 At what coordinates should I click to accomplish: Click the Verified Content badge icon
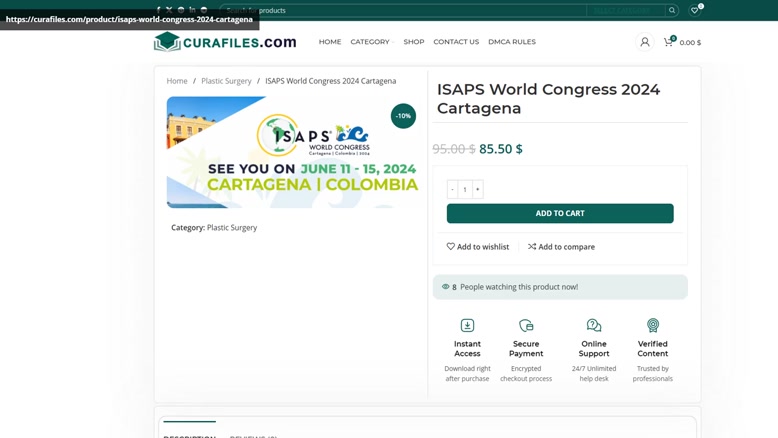653,325
